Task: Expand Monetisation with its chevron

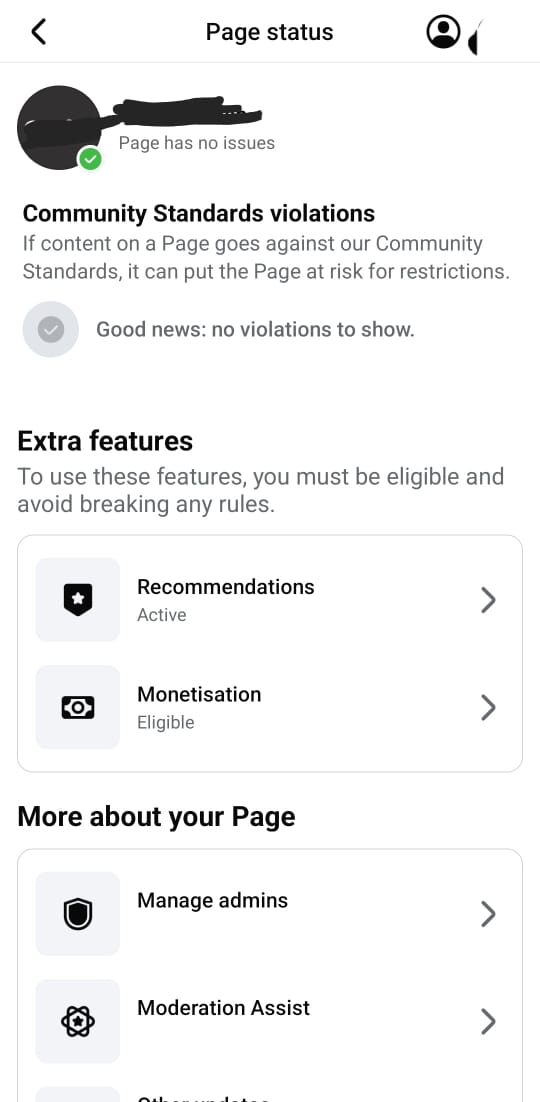Action: point(488,708)
